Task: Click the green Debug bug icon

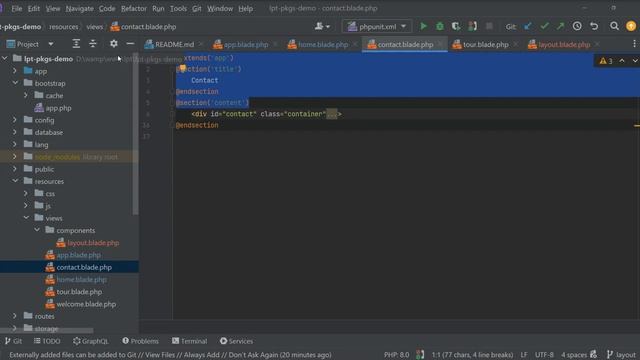Action: click(x=440, y=27)
